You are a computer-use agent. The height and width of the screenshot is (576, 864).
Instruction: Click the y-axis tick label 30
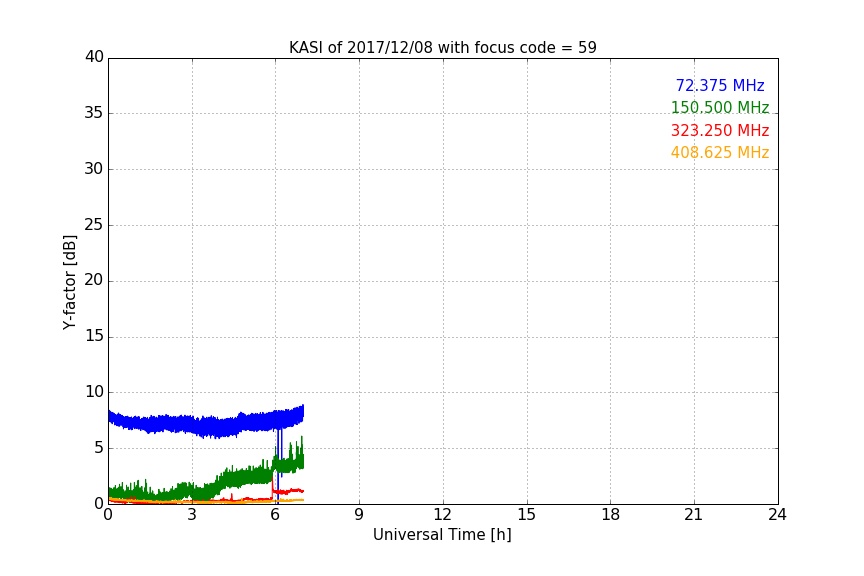tap(94, 169)
